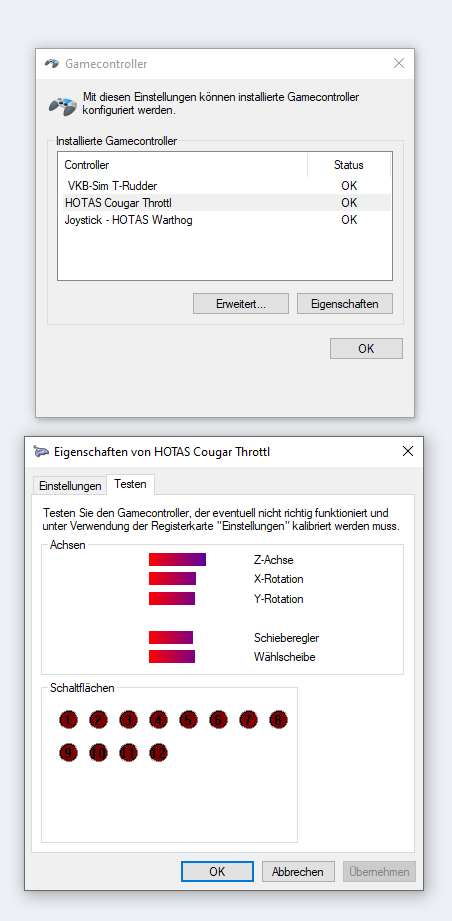
Task: Click button indicator 9 under Schaltflächen
Action: tap(68, 752)
